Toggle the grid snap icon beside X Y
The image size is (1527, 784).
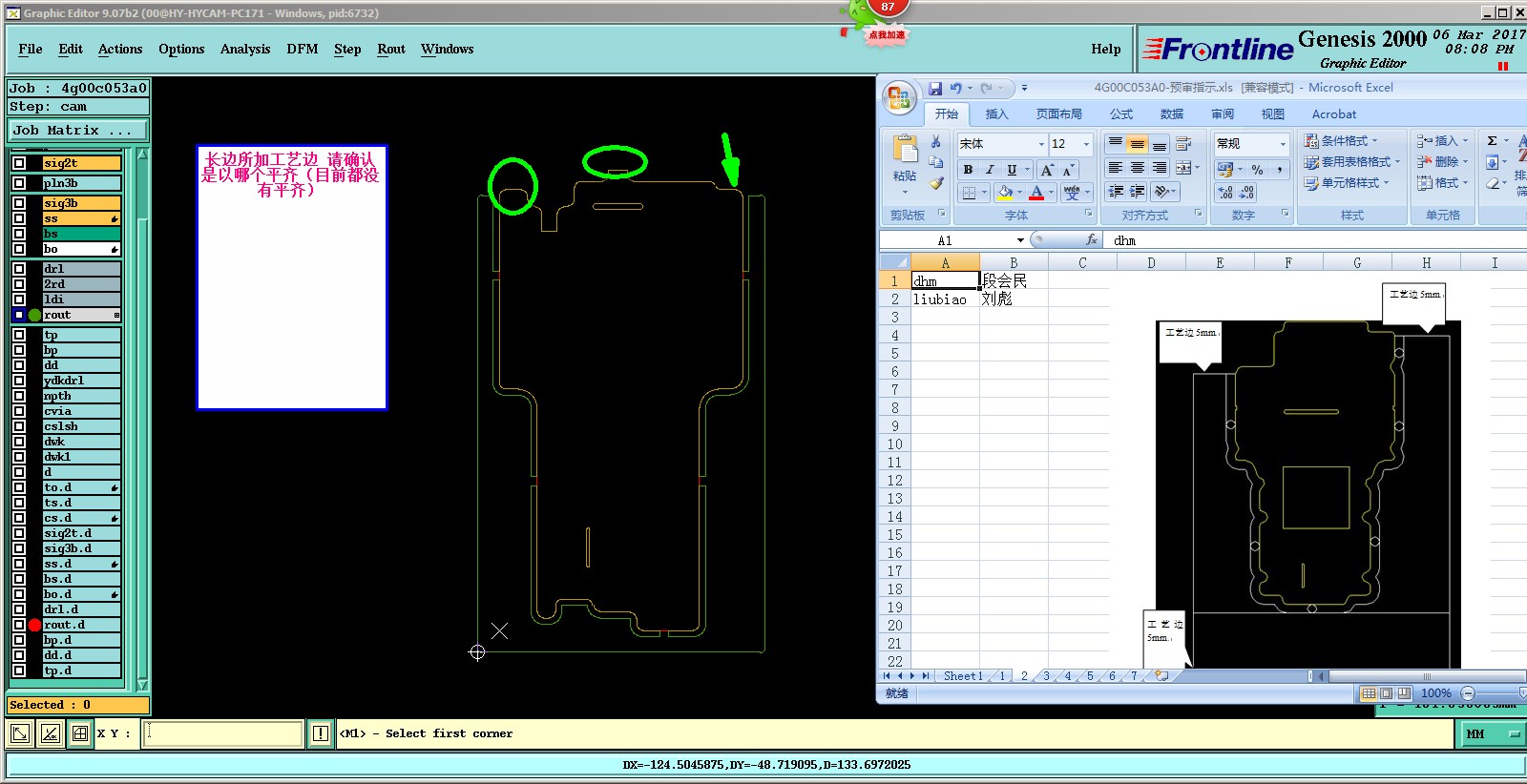pyautogui.click(x=80, y=733)
